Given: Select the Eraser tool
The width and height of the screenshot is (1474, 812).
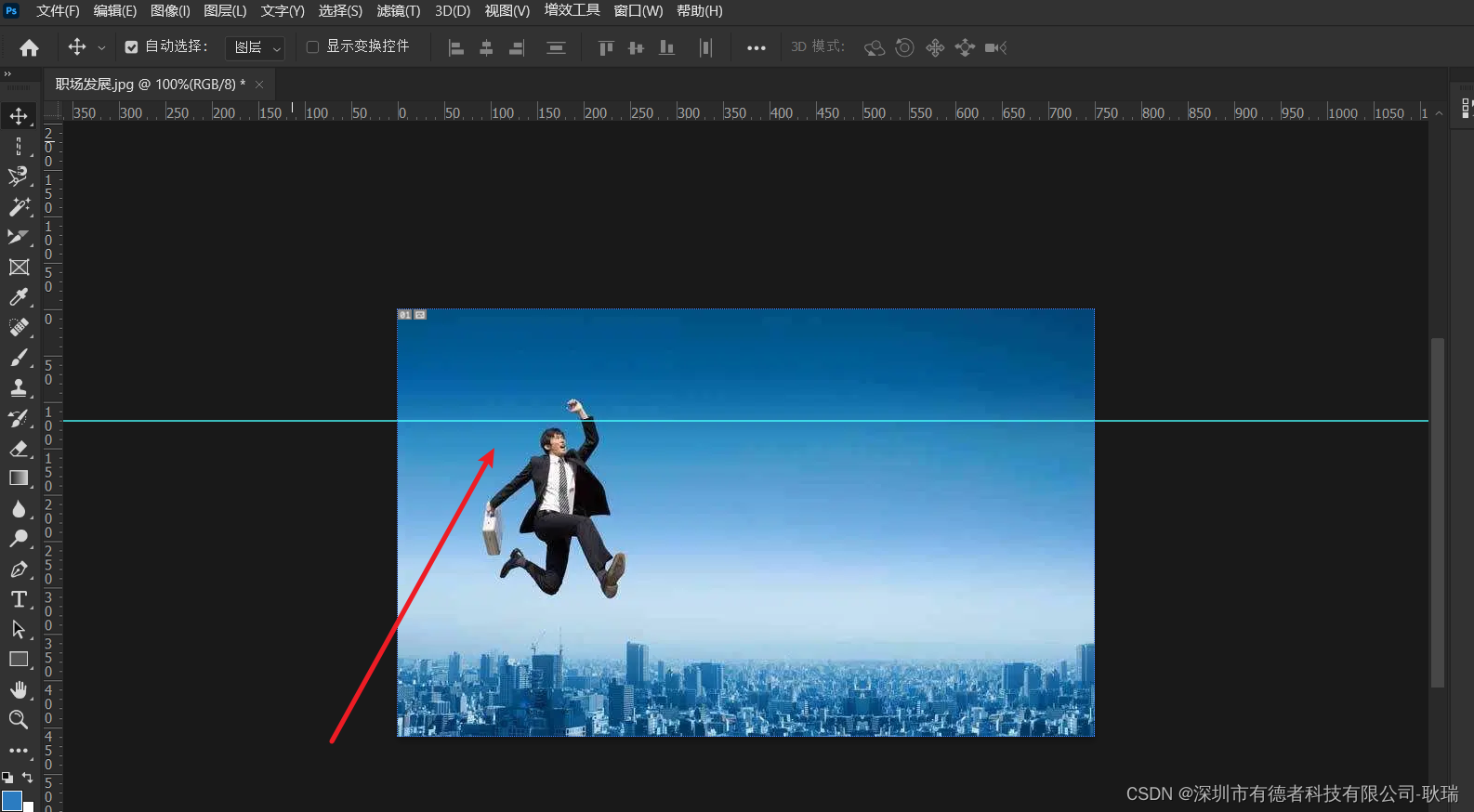Looking at the screenshot, I should 19,448.
